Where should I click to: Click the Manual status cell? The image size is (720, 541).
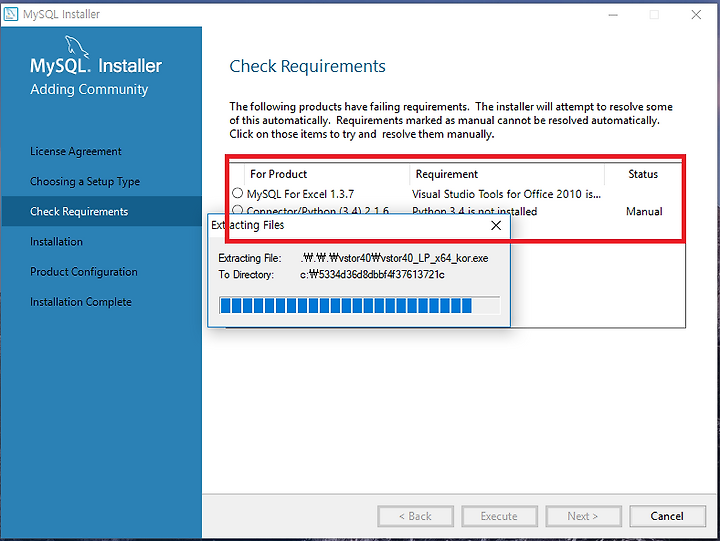pos(644,211)
